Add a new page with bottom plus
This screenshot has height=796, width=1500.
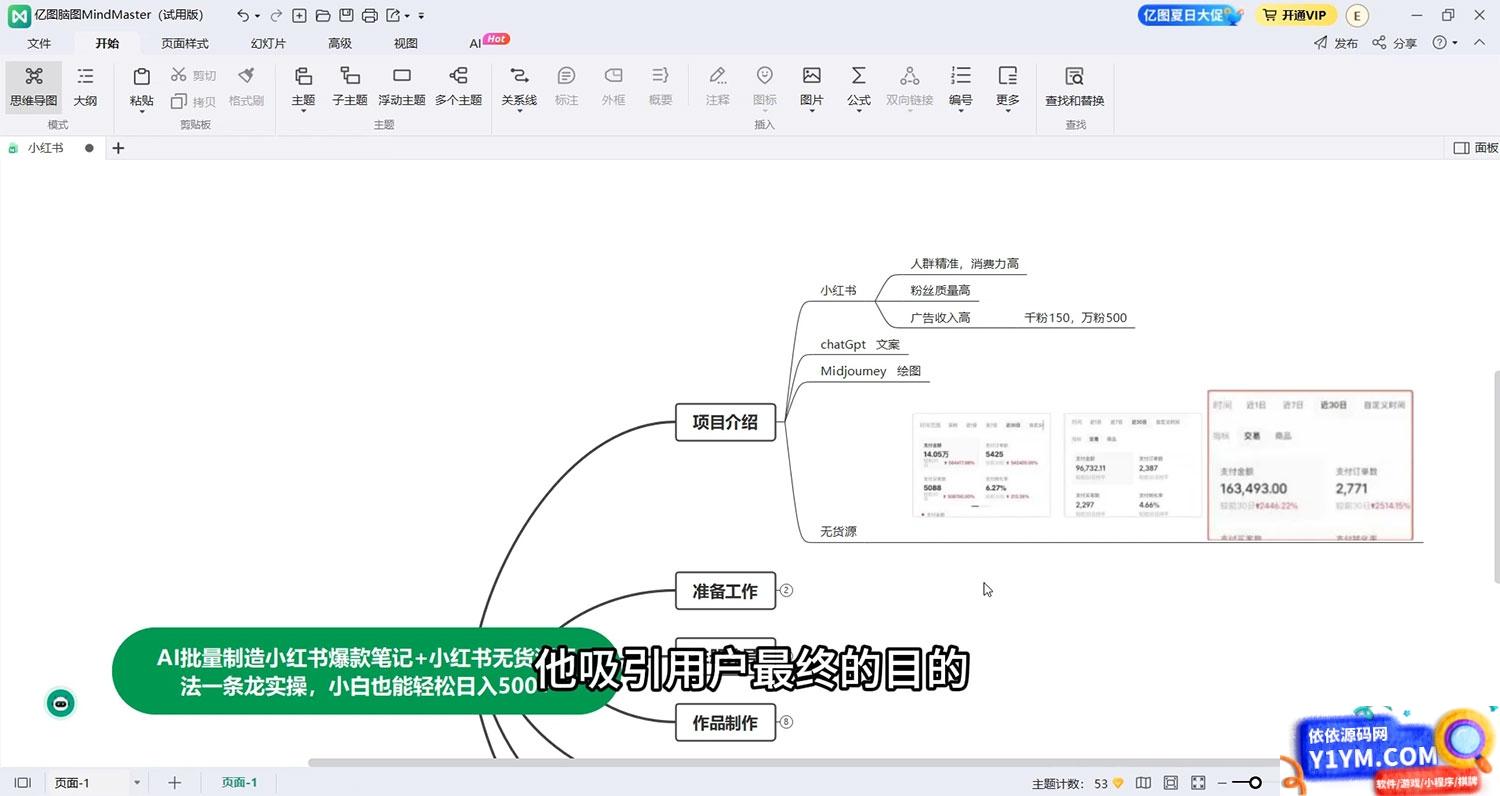point(174,783)
